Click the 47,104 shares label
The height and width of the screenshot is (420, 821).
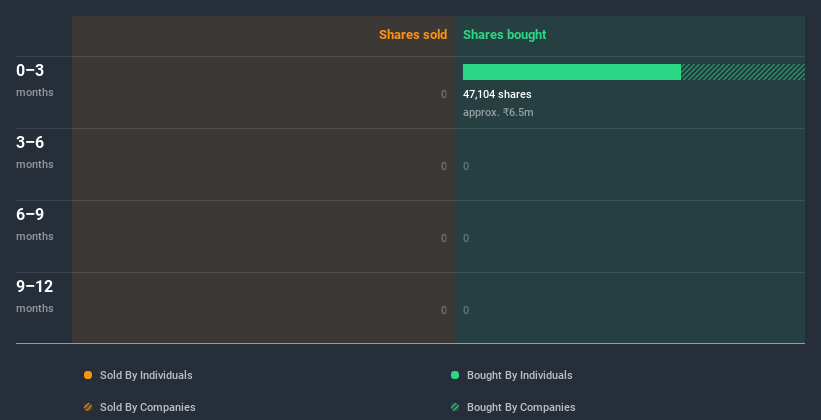(497, 94)
